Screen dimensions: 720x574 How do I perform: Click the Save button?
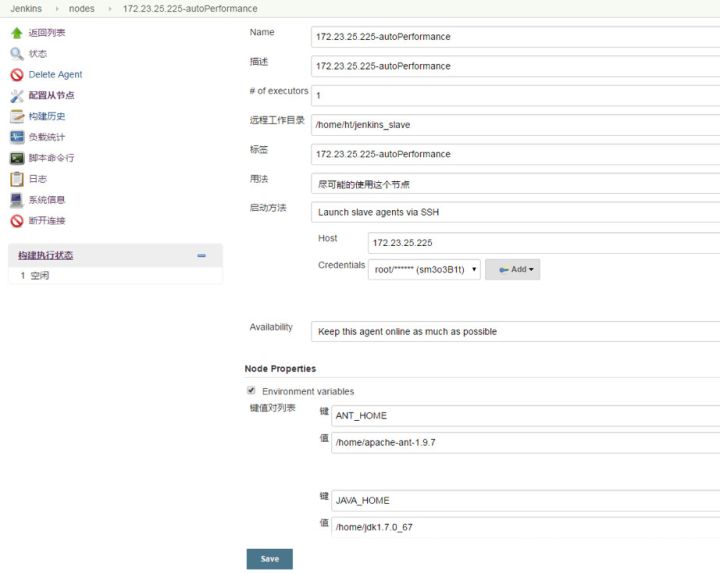[x=270, y=559]
